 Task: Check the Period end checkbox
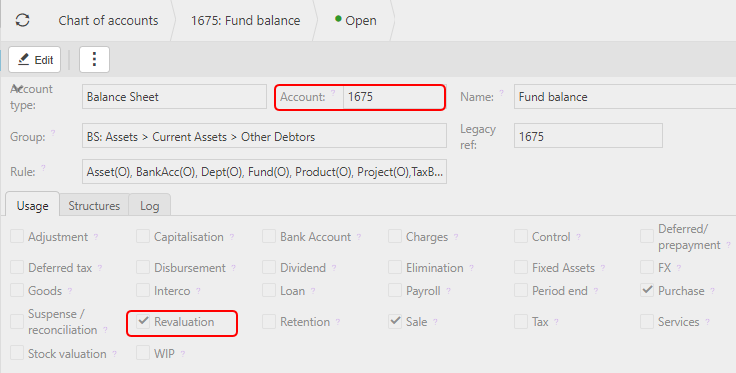[x=521, y=290]
